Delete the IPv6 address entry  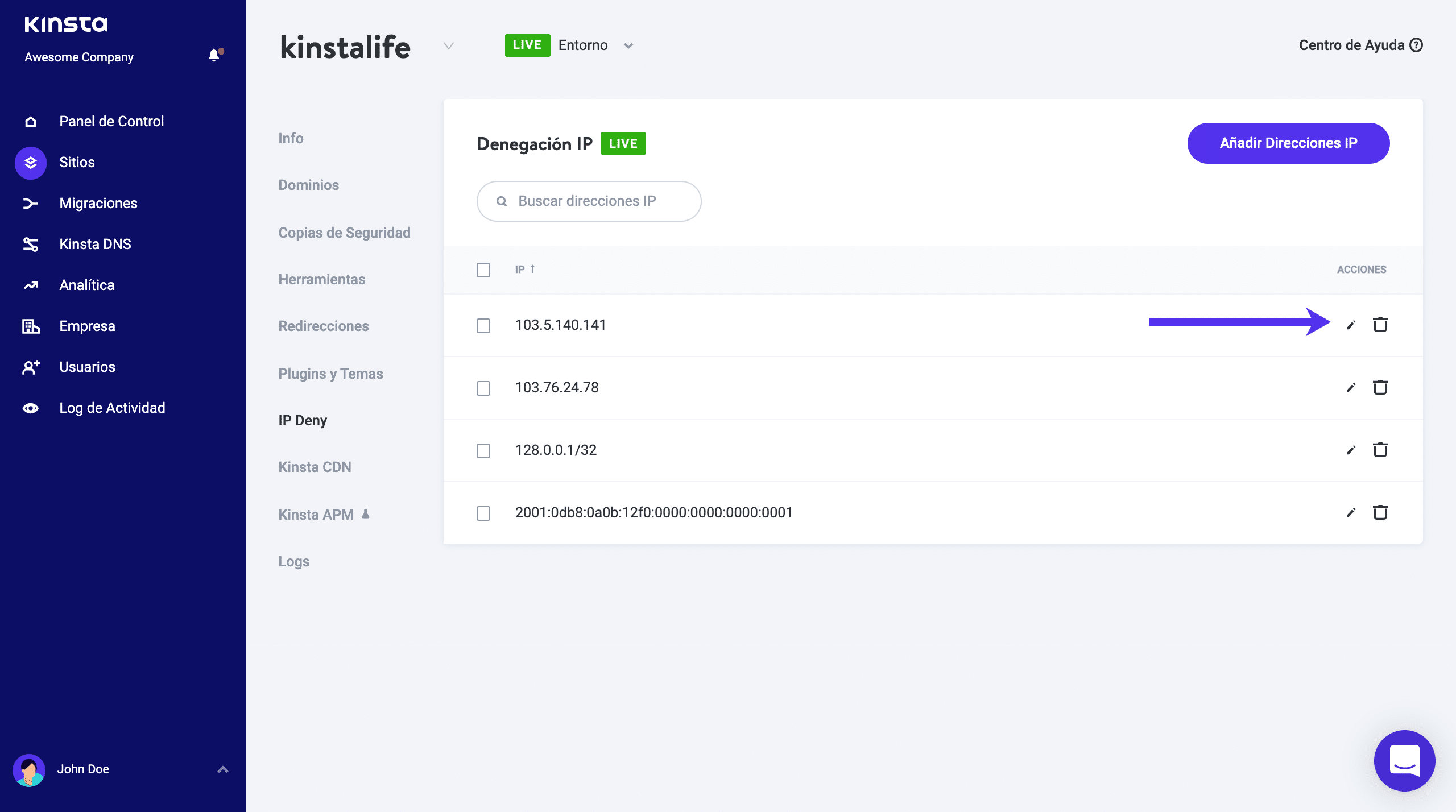click(x=1380, y=512)
